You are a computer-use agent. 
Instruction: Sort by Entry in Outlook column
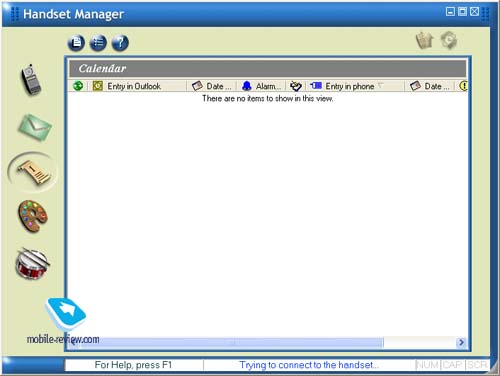click(137, 86)
